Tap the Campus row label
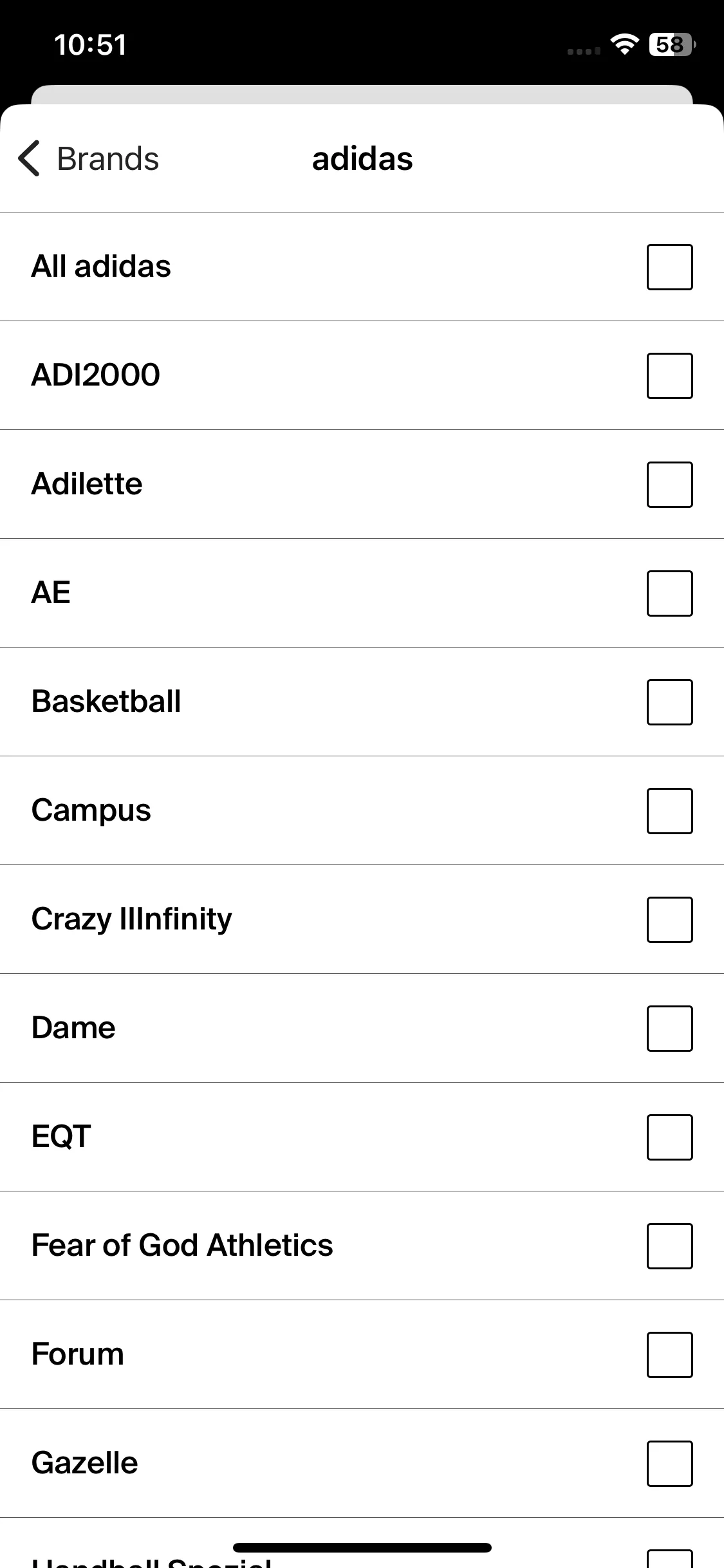This screenshot has width=724, height=1568. pyautogui.click(x=91, y=811)
